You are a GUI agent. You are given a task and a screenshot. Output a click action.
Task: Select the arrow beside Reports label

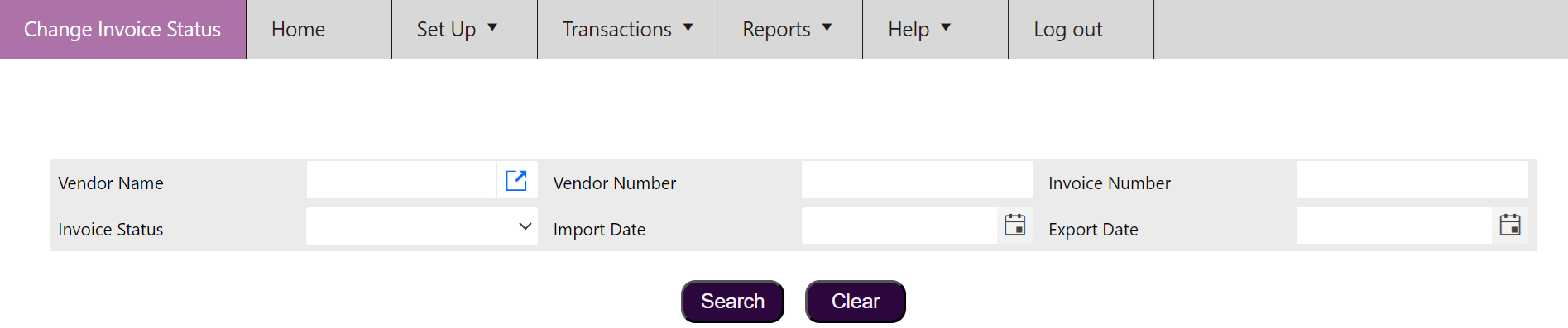(827, 28)
